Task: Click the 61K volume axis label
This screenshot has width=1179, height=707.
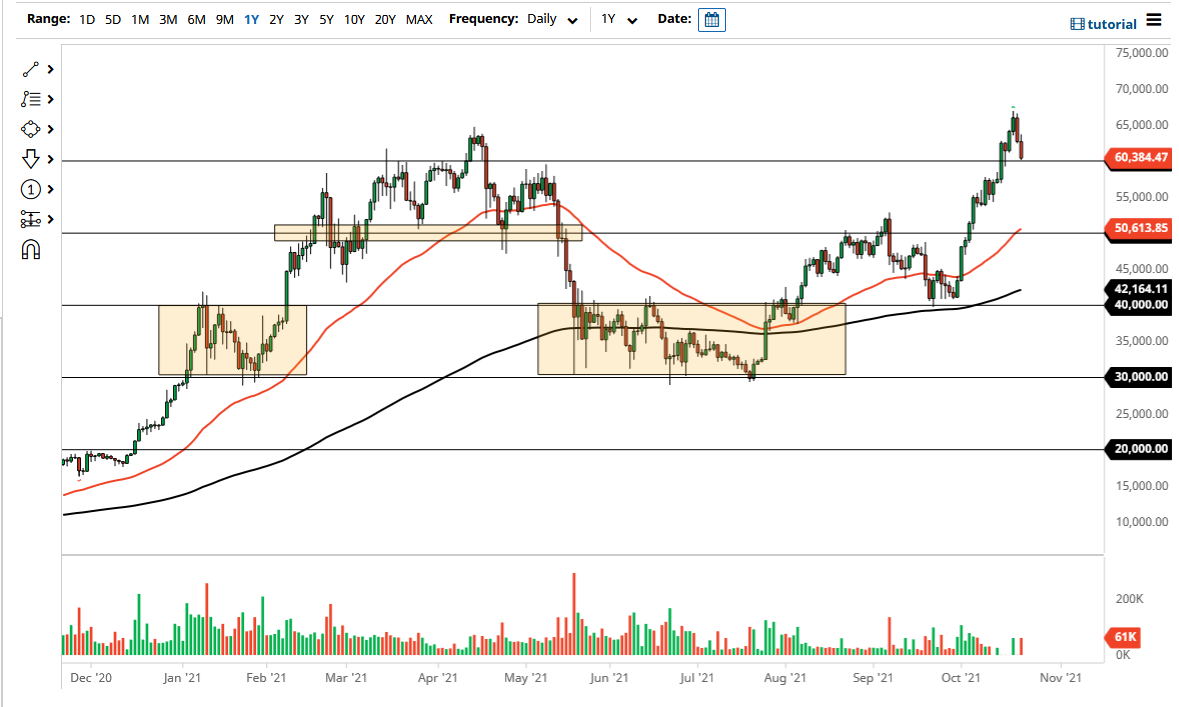Action: tap(1122, 636)
